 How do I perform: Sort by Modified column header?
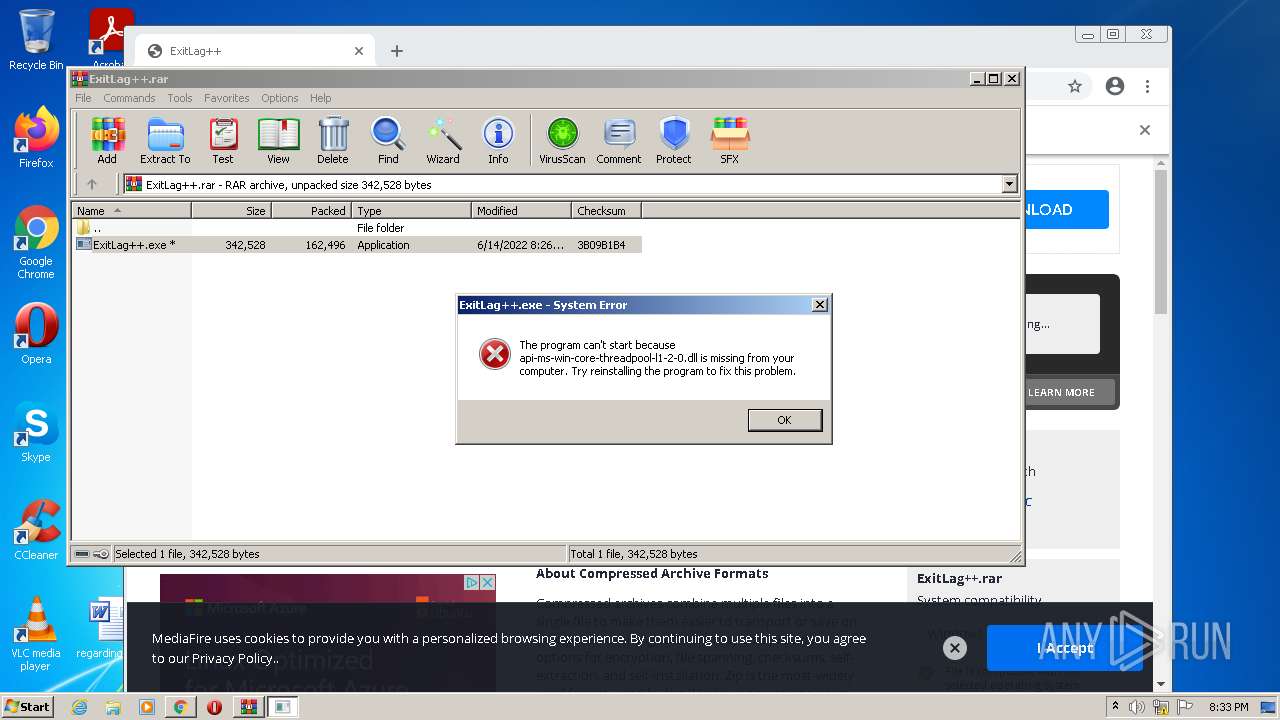(x=521, y=210)
